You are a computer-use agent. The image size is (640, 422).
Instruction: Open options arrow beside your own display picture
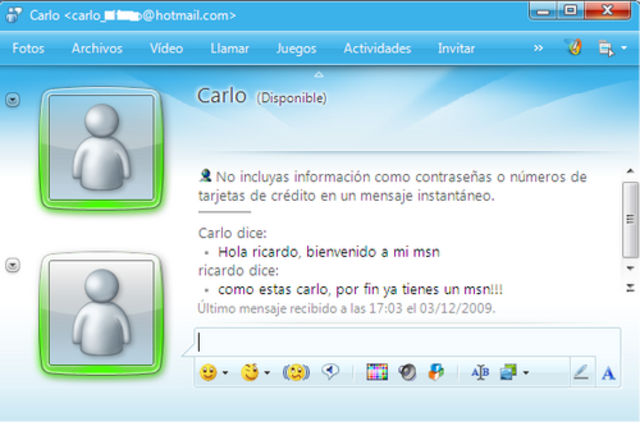[x=13, y=265]
